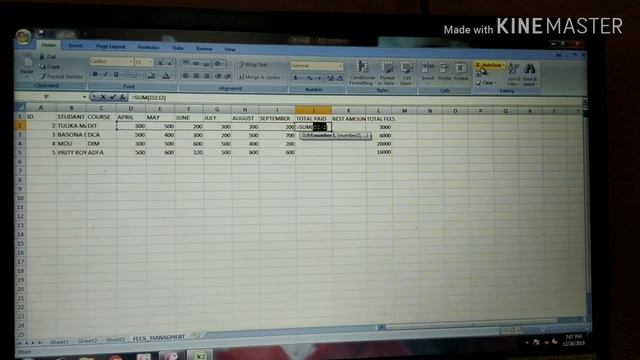Click the Delete cells button
The height and width of the screenshot is (360, 640).
click(x=444, y=72)
